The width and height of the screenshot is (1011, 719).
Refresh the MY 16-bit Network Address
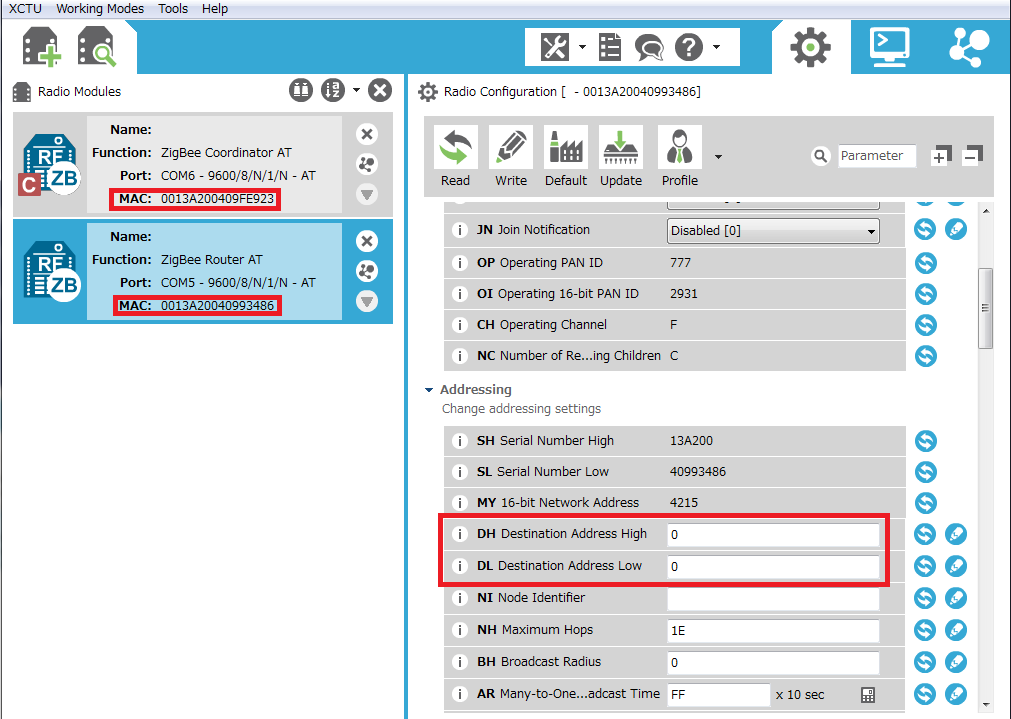click(x=925, y=503)
